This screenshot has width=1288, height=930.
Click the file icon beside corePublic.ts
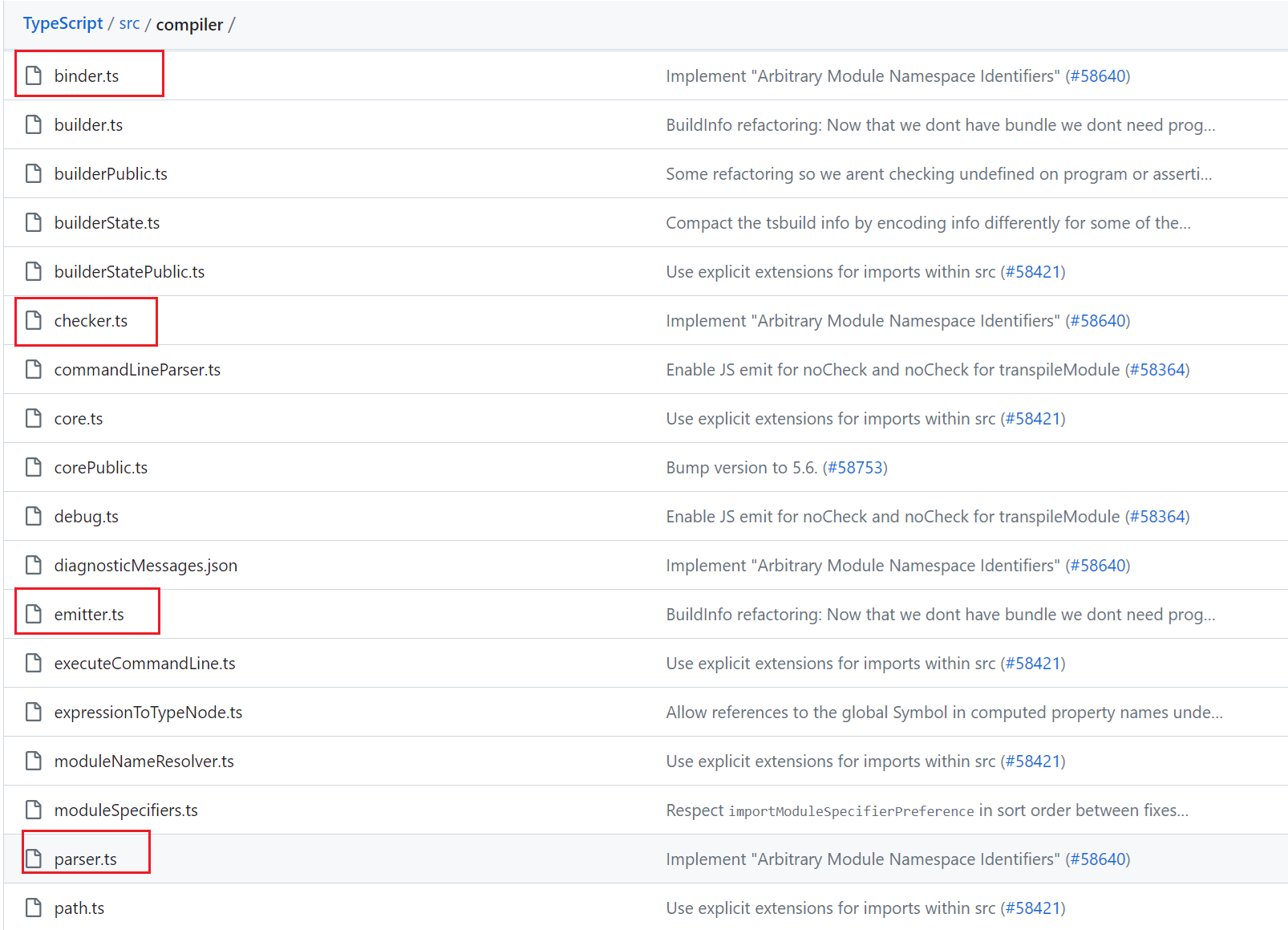(33, 467)
